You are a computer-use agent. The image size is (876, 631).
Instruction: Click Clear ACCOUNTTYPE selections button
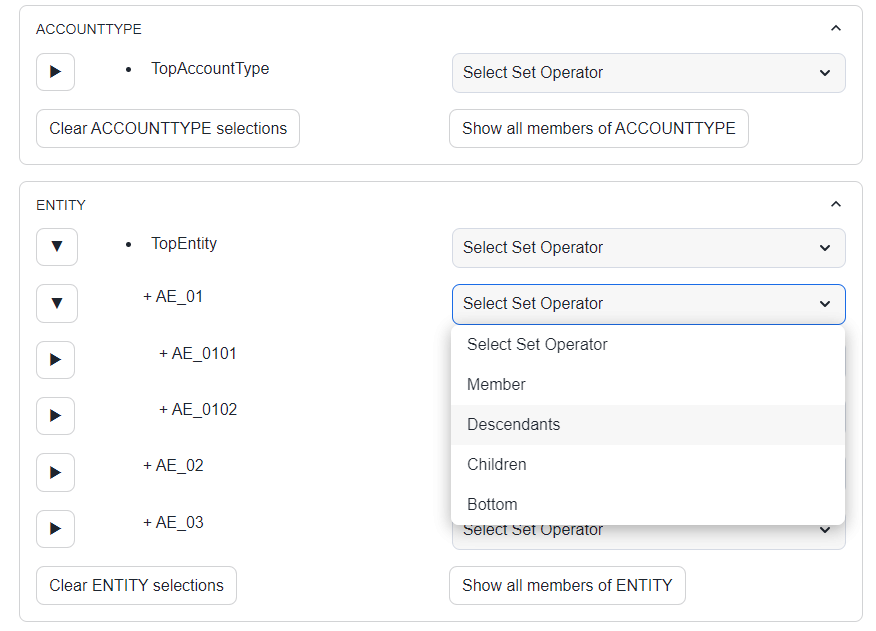[x=168, y=129]
